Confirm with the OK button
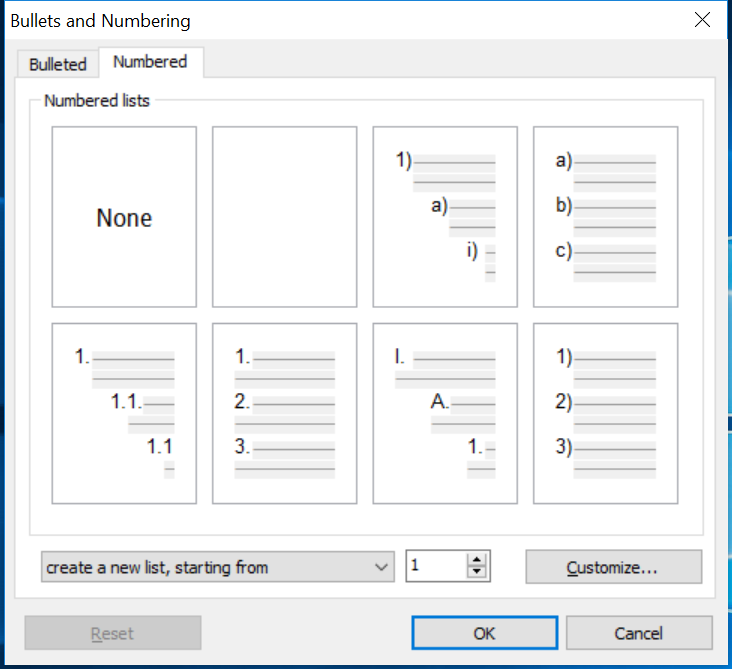Viewport: 732px width, 669px height. (x=484, y=633)
